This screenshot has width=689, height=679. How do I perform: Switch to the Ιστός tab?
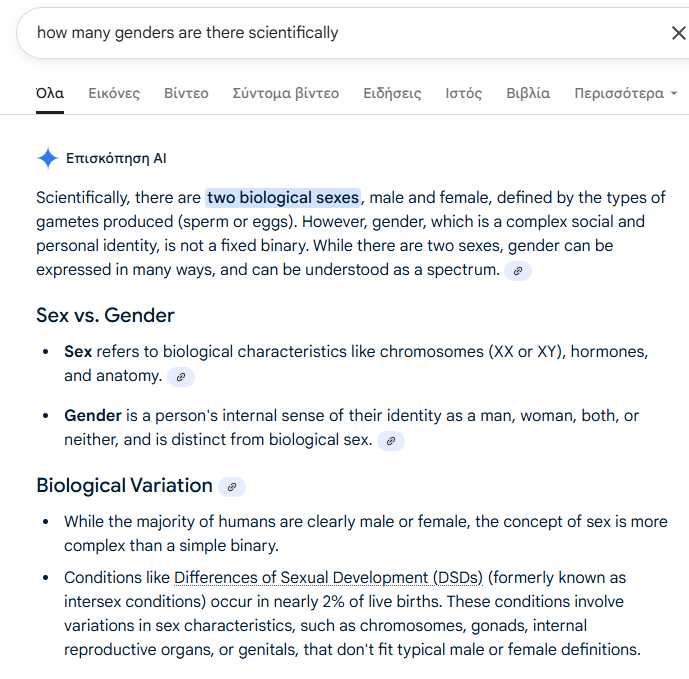pos(464,93)
